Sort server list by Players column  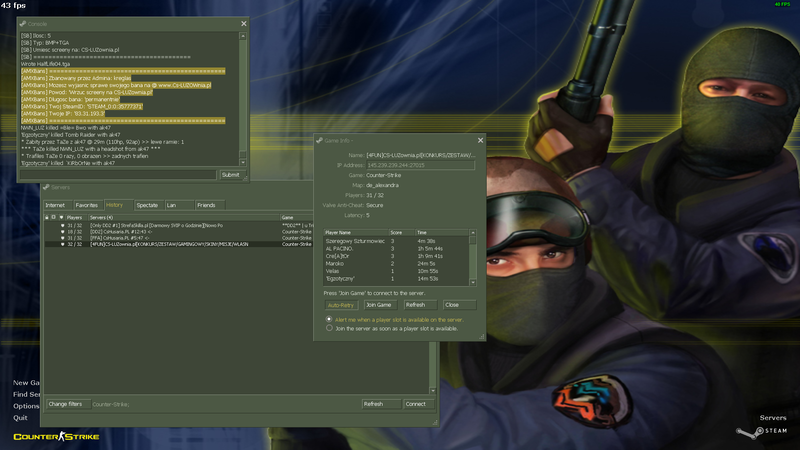tap(74, 217)
